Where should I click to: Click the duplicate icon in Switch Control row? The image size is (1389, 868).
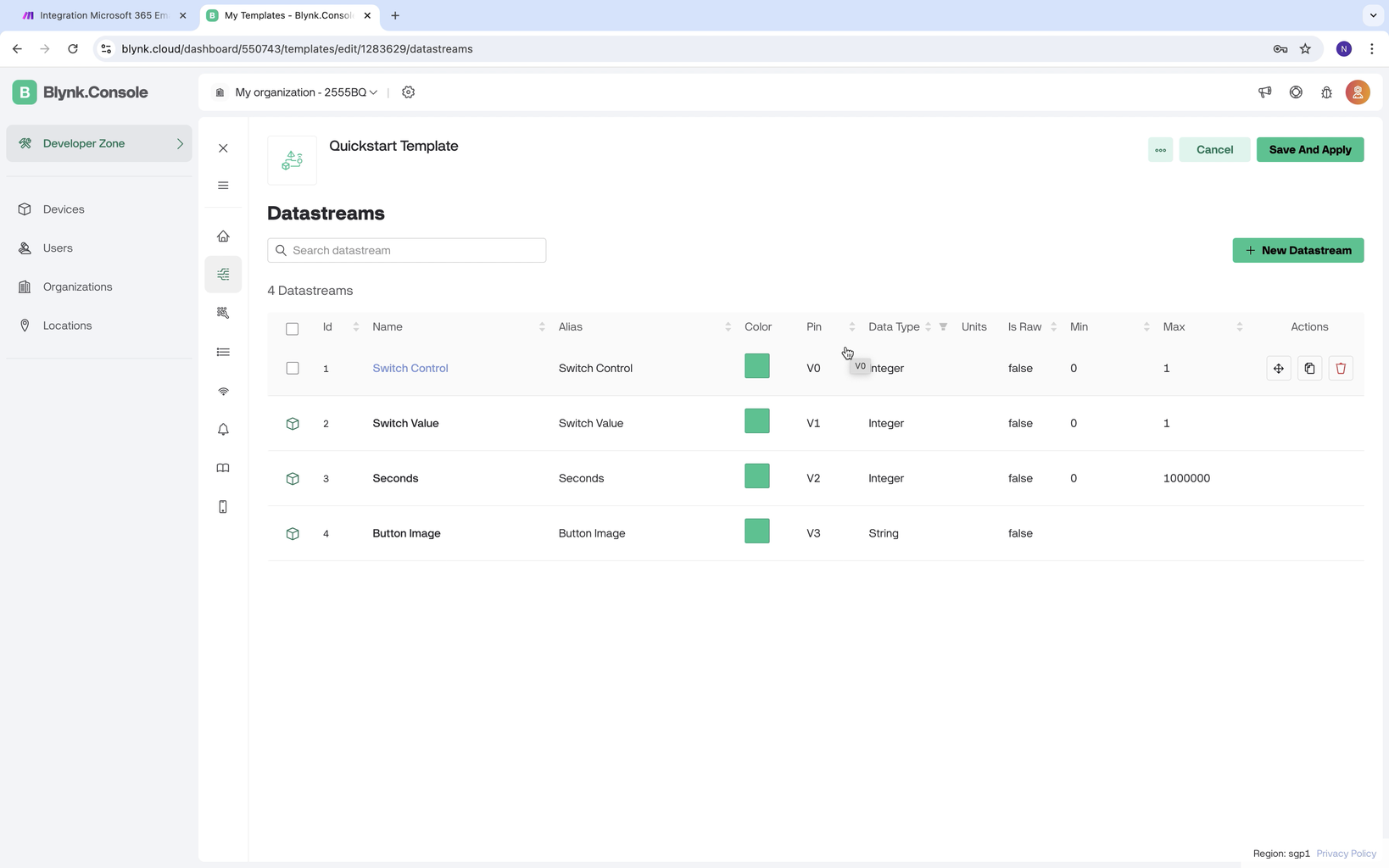1309,368
